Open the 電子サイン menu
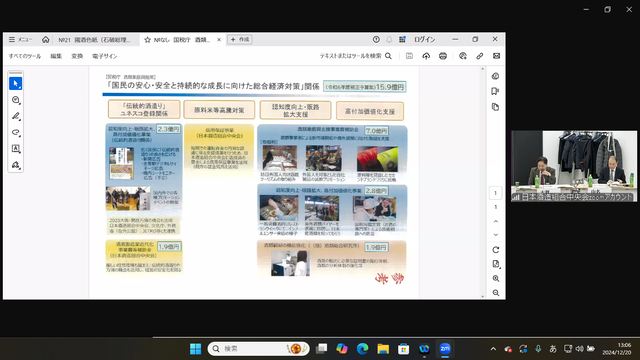 click(104, 56)
